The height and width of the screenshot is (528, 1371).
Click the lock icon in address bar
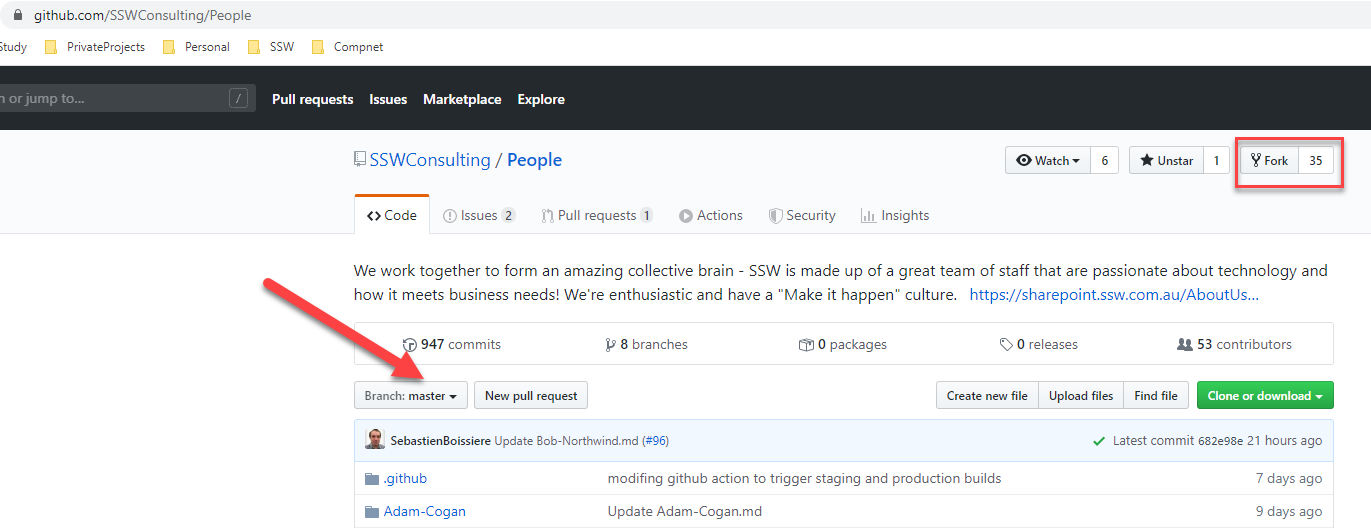click(x=17, y=15)
